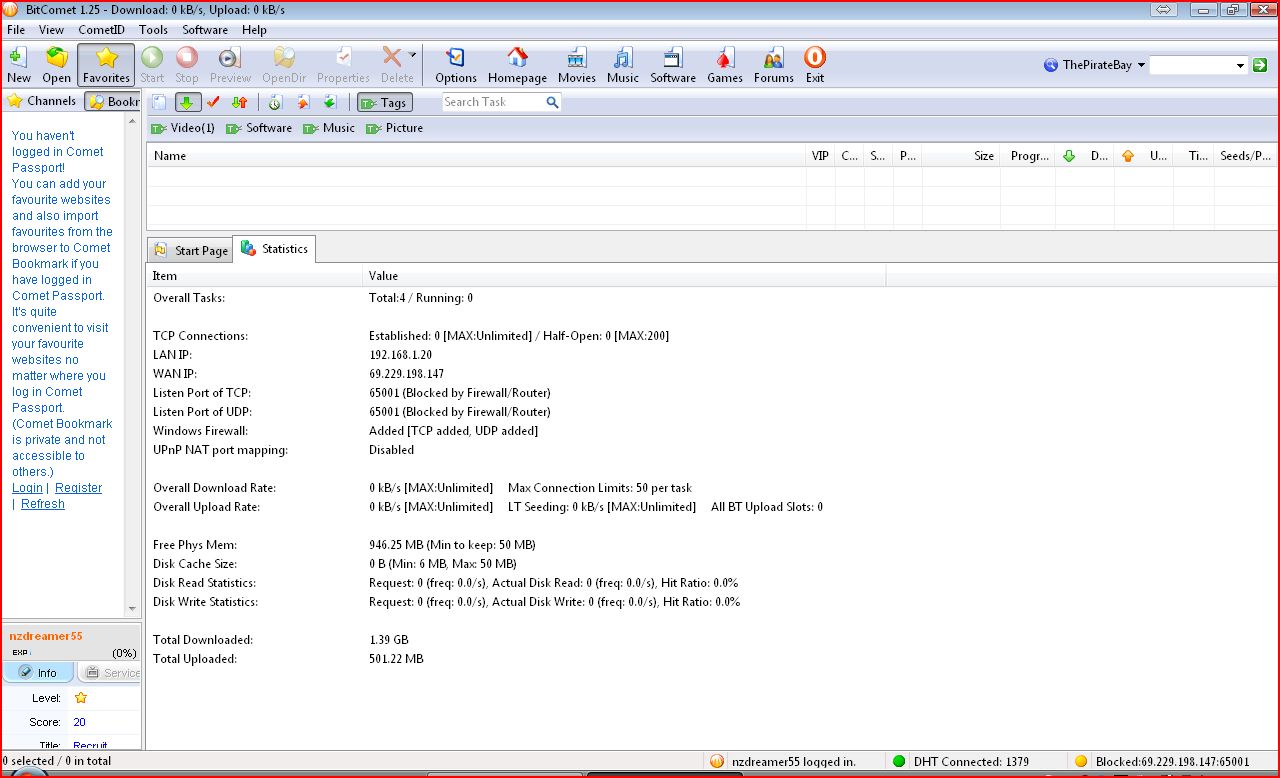Filter by the Software tag
The image size is (1280, 778).
[x=259, y=128]
